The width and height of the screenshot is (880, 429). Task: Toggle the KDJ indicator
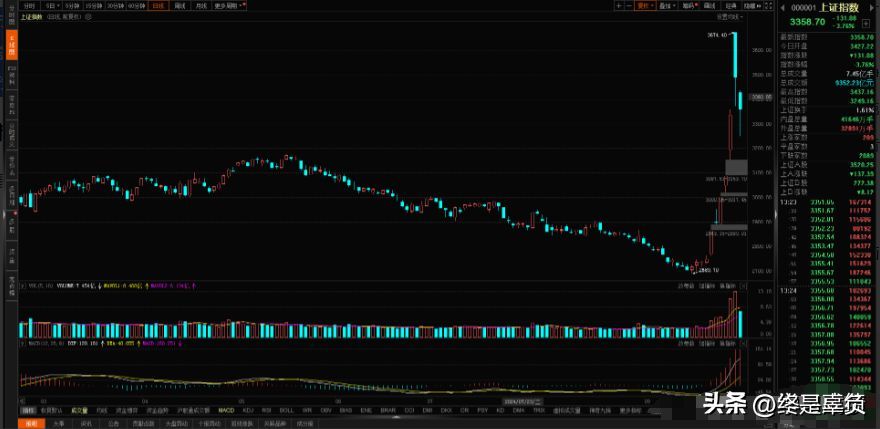point(247,410)
